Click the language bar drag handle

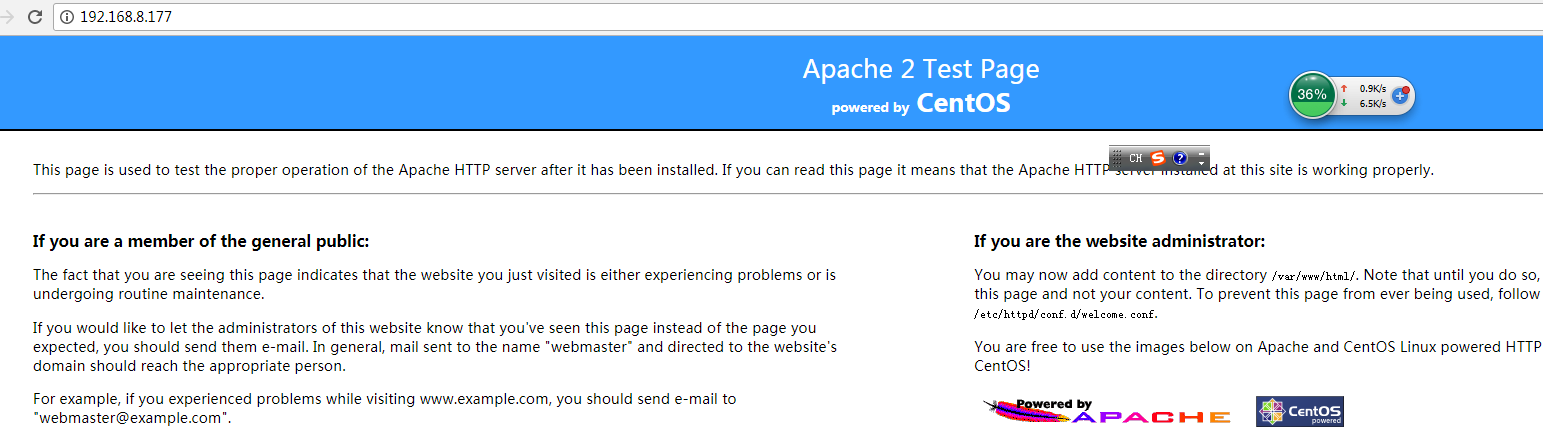(1117, 158)
